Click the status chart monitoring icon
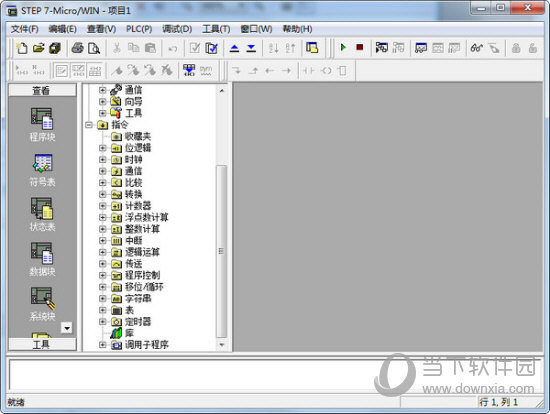 pyautogui.click(x=421, y=48)
